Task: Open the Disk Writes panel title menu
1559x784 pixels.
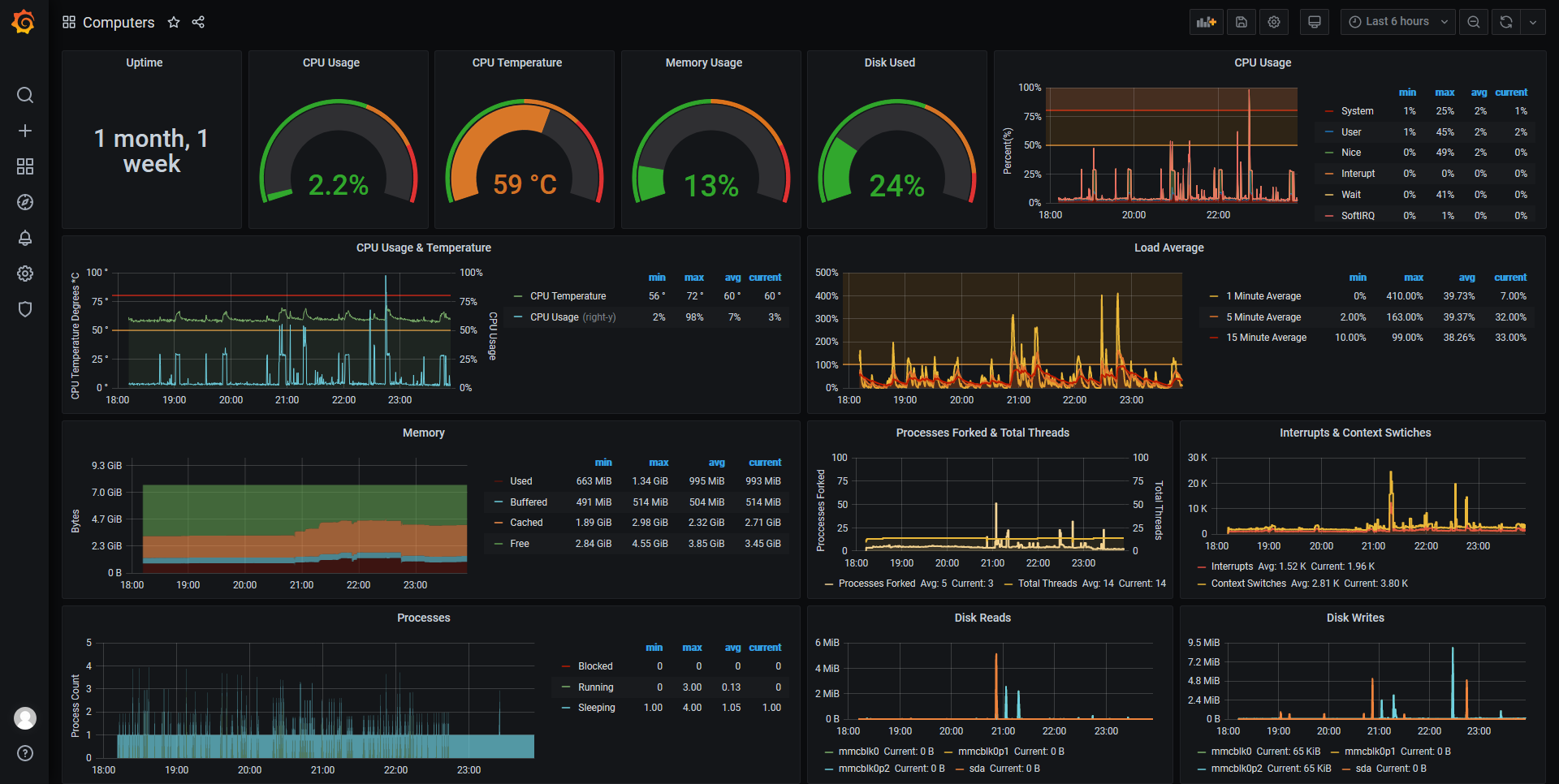Action: coord(1356,618)
